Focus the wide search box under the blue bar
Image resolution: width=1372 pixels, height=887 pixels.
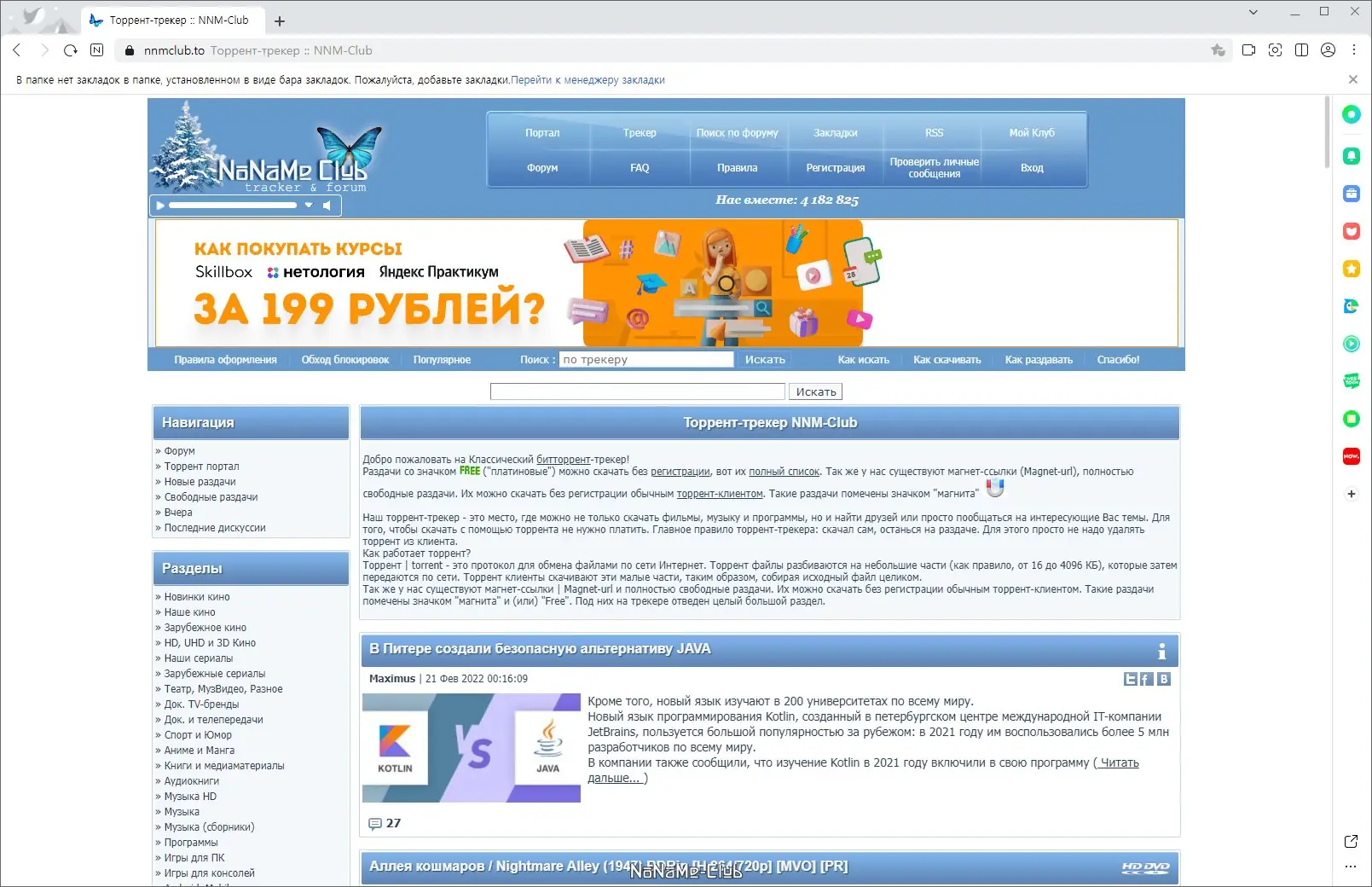coord(638,391)
